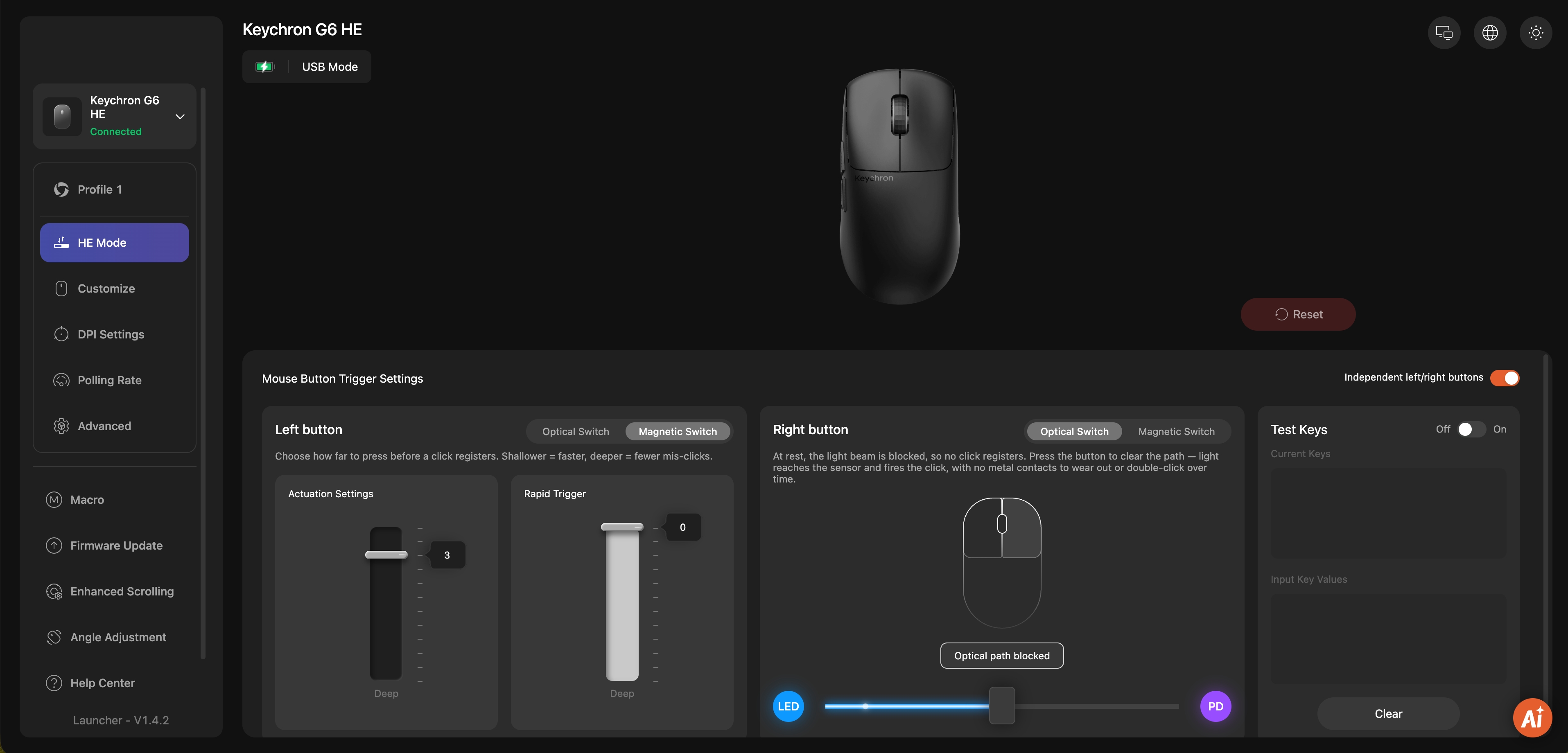Click the Clear button in Test Keys
Viewport: 1568px width, 753px height.
(1388, 713)
